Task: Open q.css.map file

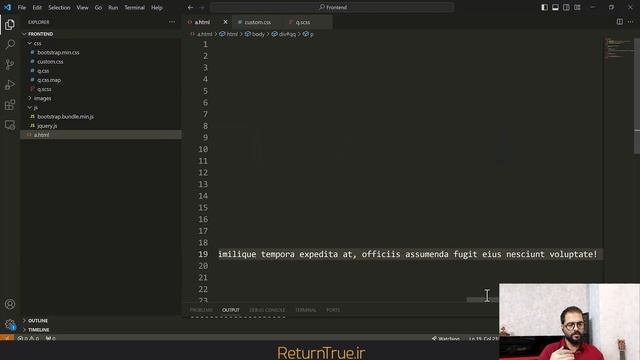Action: coord(49,80)
